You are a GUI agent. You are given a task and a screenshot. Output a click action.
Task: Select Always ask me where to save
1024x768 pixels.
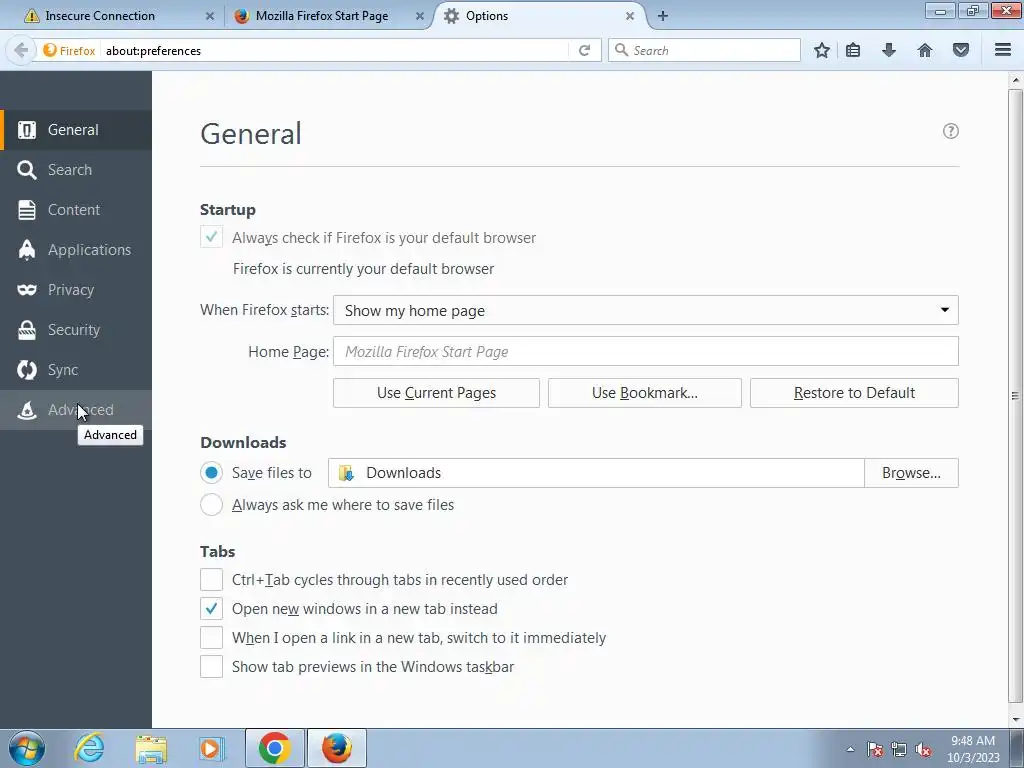(x=212, y=504)
